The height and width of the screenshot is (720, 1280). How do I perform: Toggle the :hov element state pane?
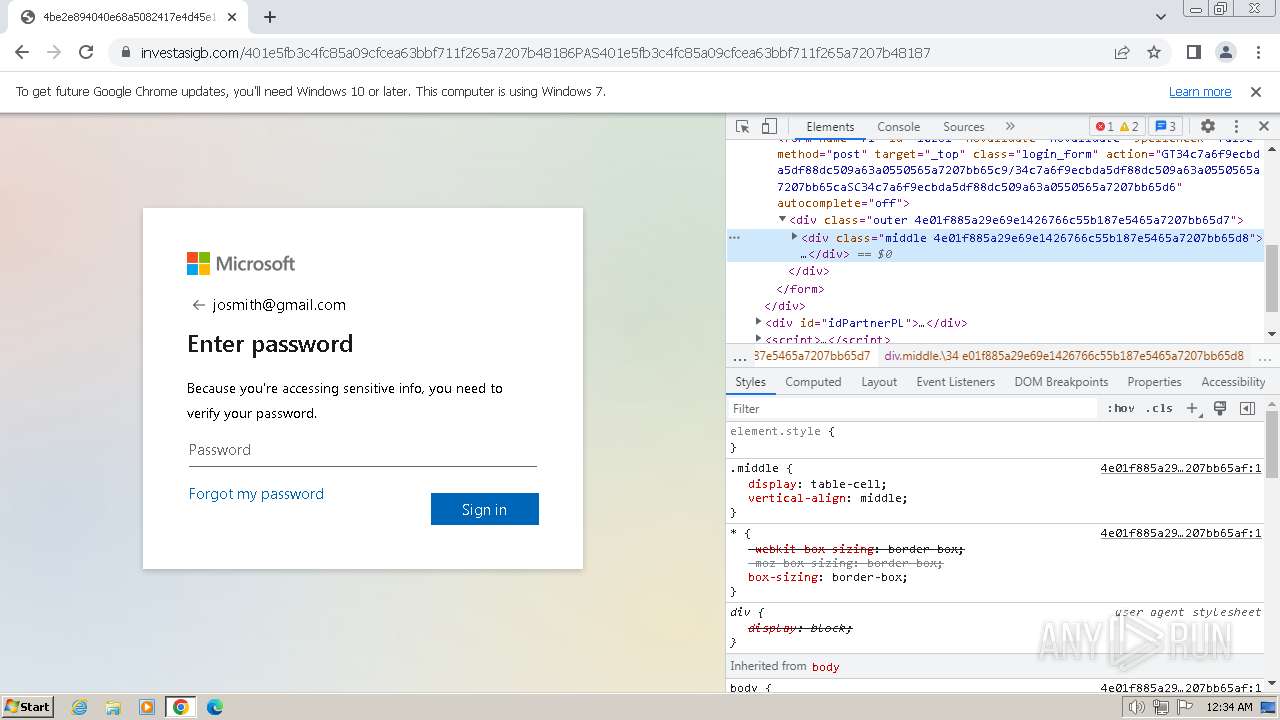(1120, 408)
